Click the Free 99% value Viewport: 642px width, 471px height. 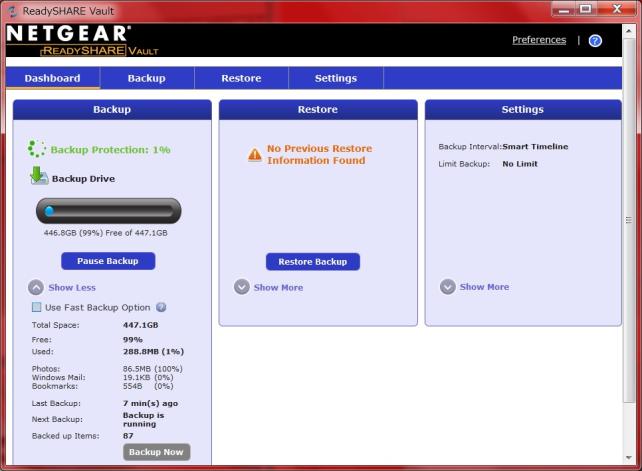(x=133, y=340)
